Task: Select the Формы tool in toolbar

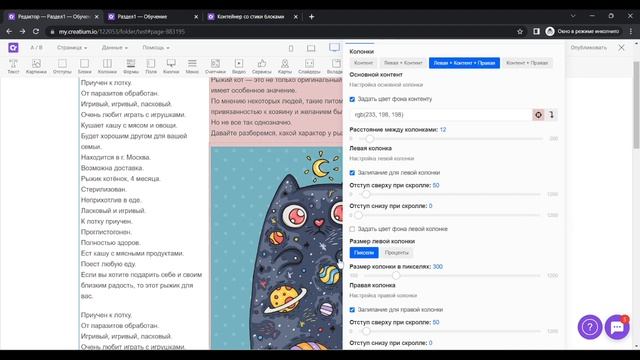Action: click(131, 67)
